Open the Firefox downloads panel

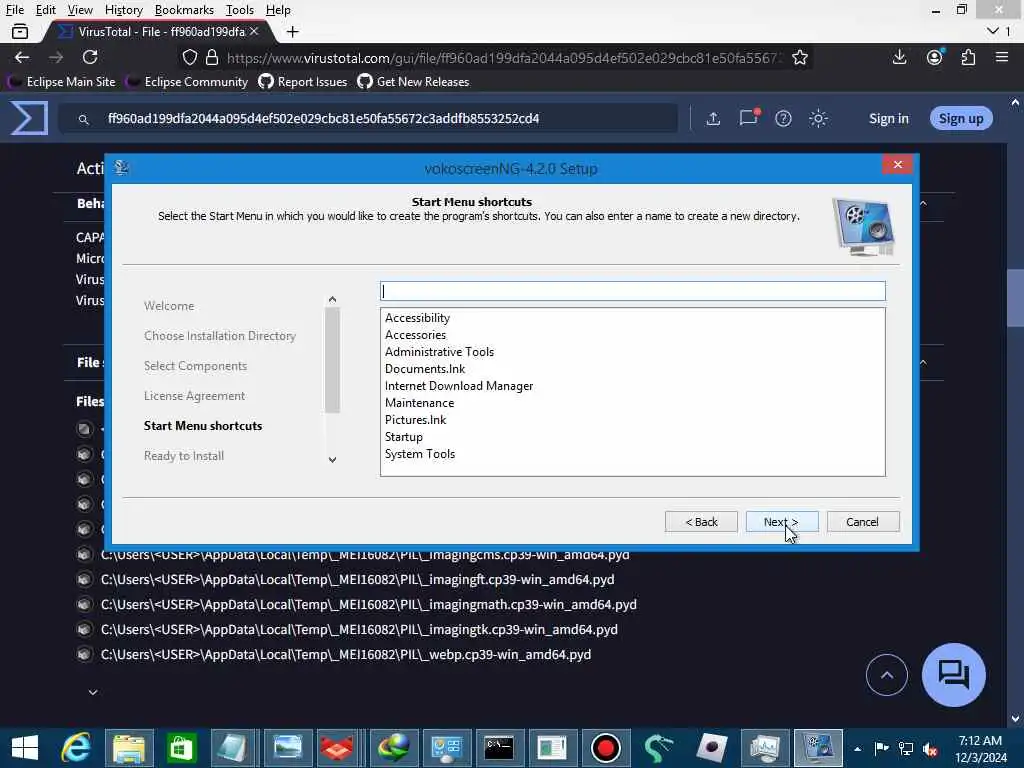tap(899, 57)
